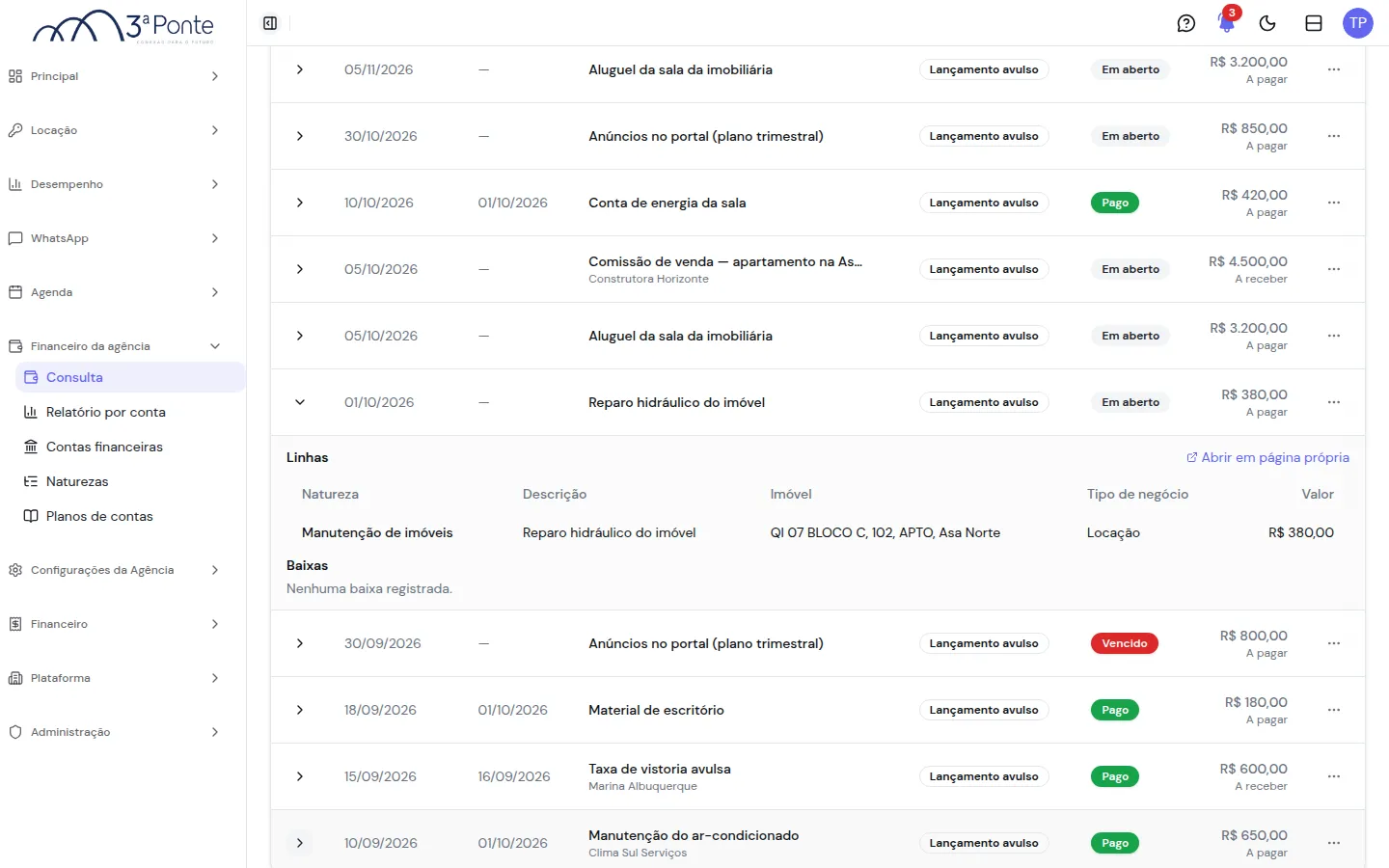Image resolution: width=1389 pixels, height=868 pixels.
Task: Expand the Administração sidebar menu
Action: 115,732
